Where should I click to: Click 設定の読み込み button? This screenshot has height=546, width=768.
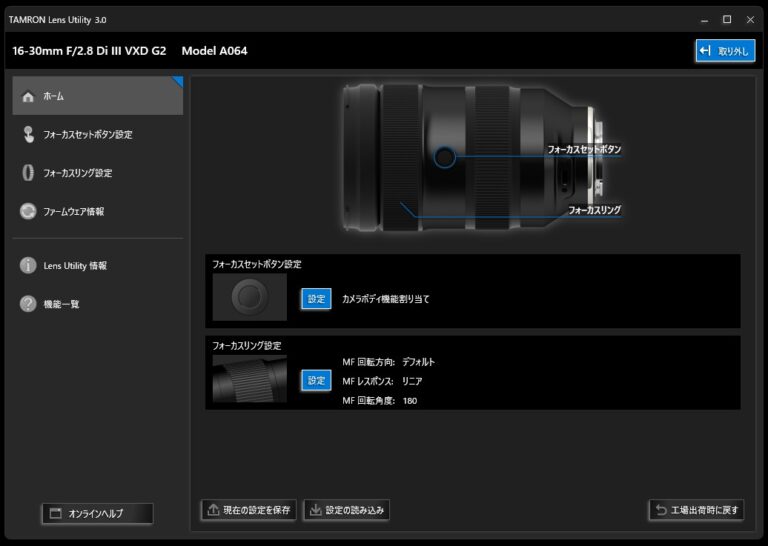point(346,510)
